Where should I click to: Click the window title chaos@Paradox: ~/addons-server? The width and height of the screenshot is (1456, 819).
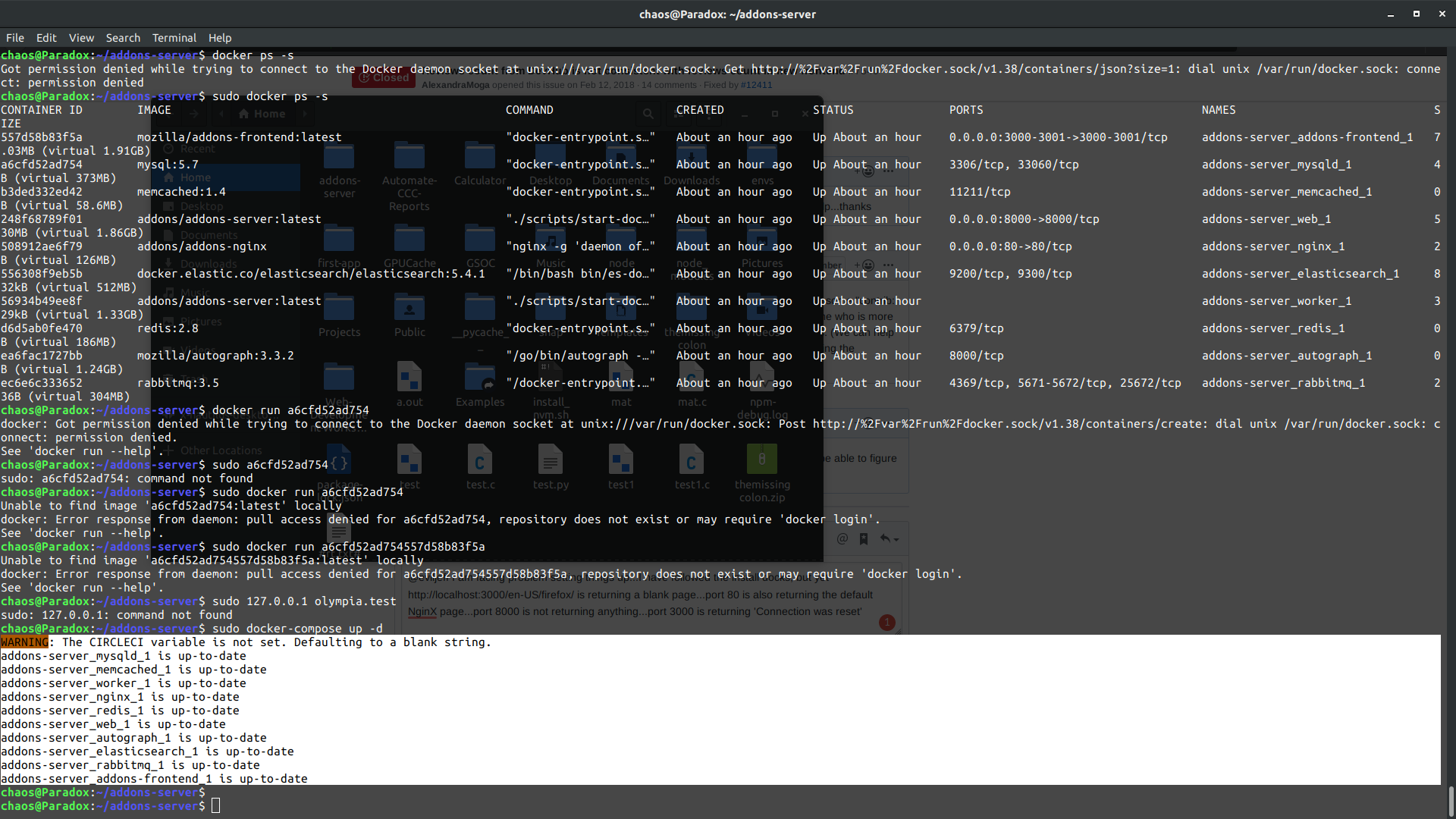pyautogui.click(x=727, y=14)
